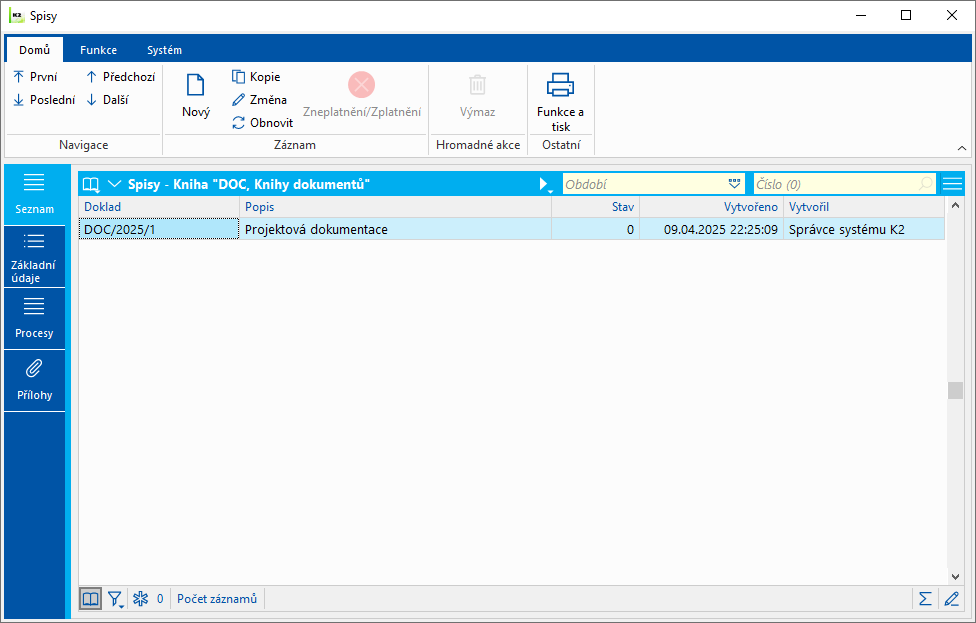
Task: Click the Správce systému K2 cell
Action: tap(864, 229)
